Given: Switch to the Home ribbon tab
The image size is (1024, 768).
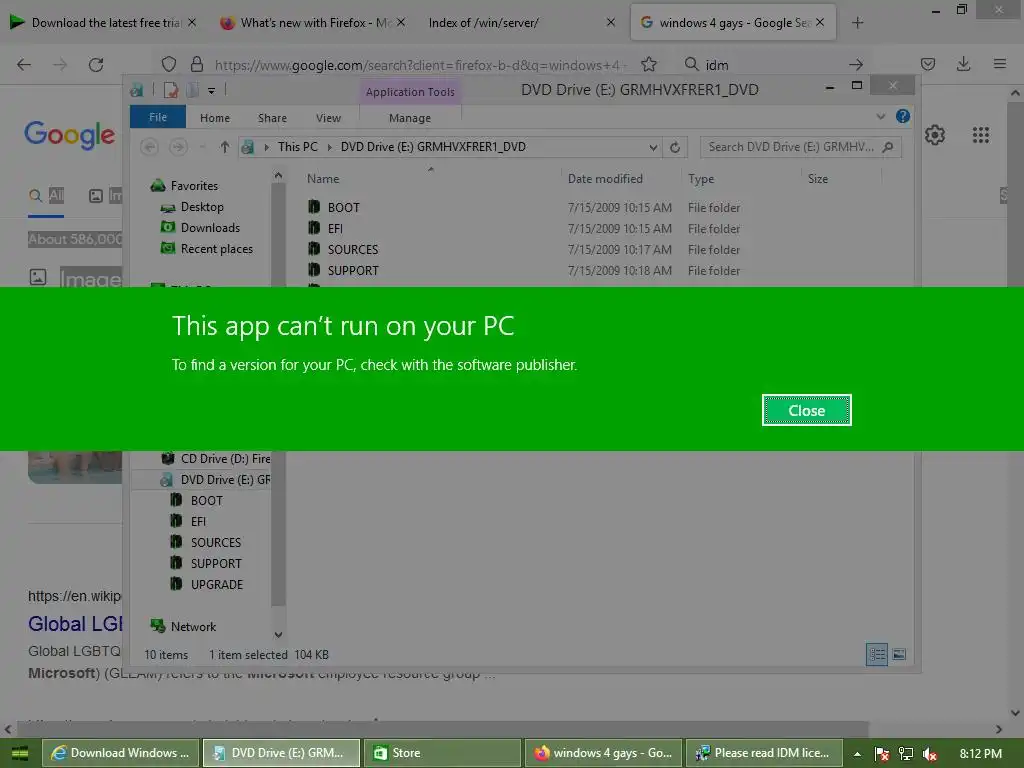Looking at the screenshot, I should click(215, 118).
